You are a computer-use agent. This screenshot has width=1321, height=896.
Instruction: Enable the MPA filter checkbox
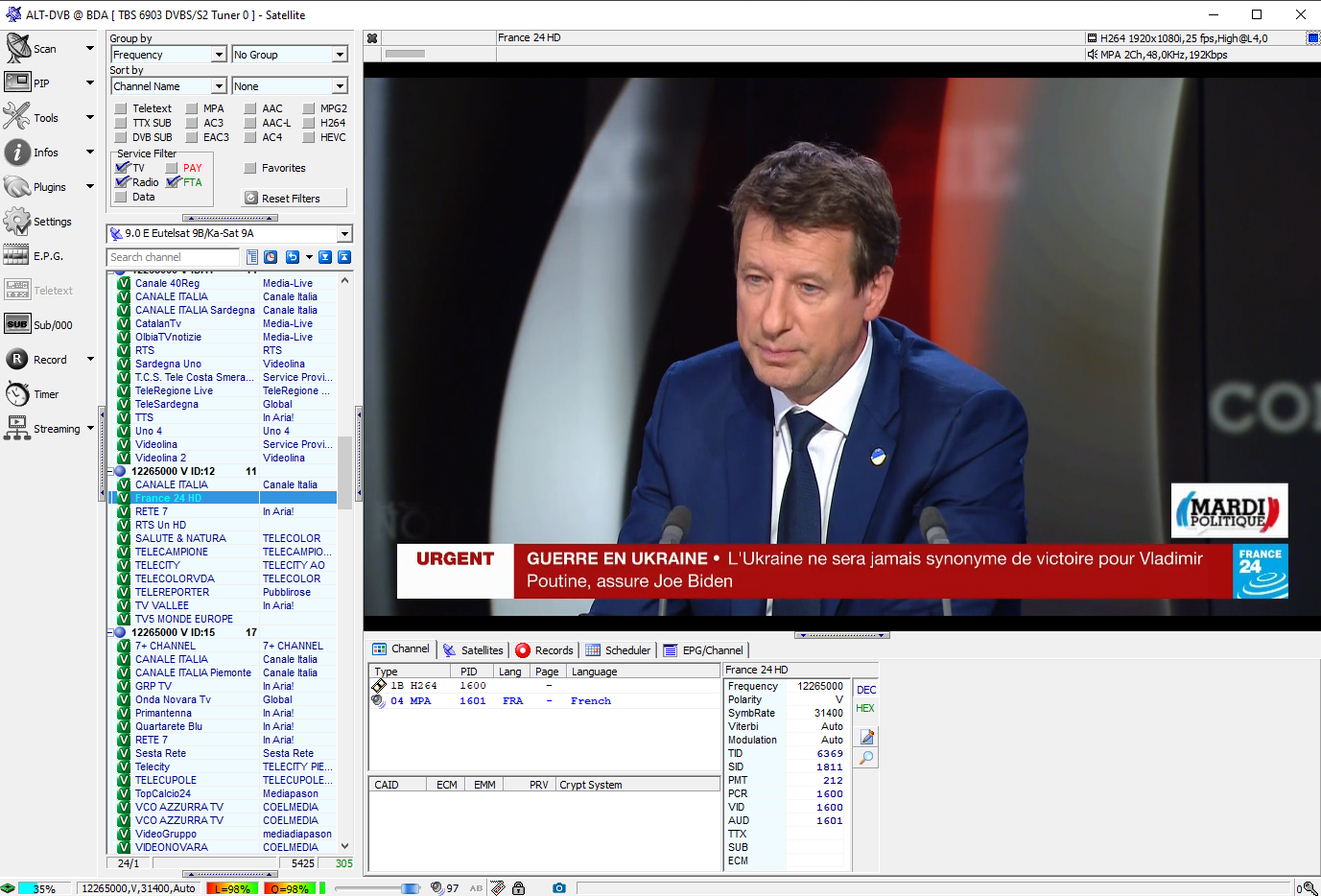192,108
